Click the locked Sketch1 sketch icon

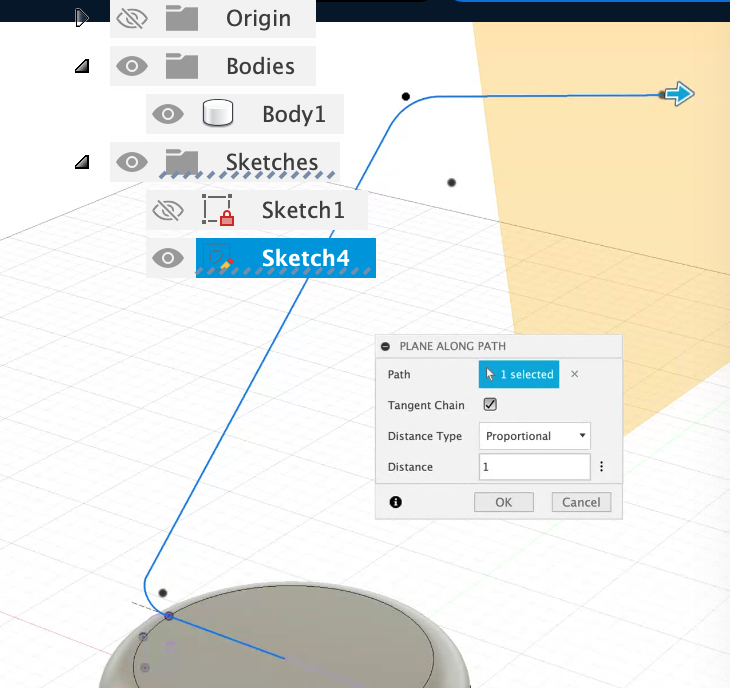(217, 209)
